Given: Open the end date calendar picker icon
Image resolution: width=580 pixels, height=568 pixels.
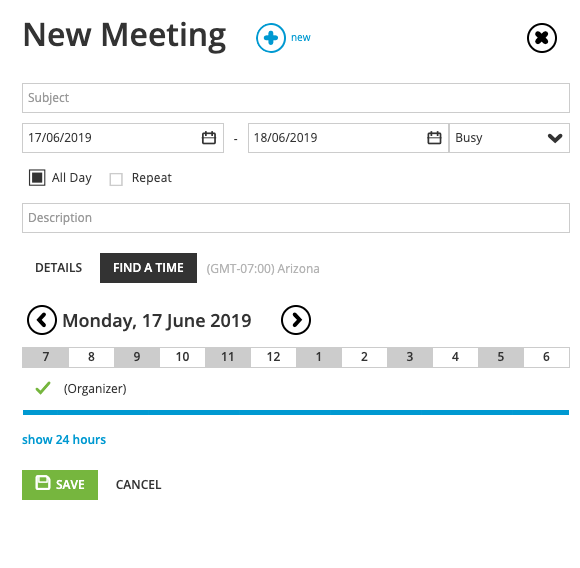Looking at the screenshot, I should pyautogui.click(x=434, y=138).
